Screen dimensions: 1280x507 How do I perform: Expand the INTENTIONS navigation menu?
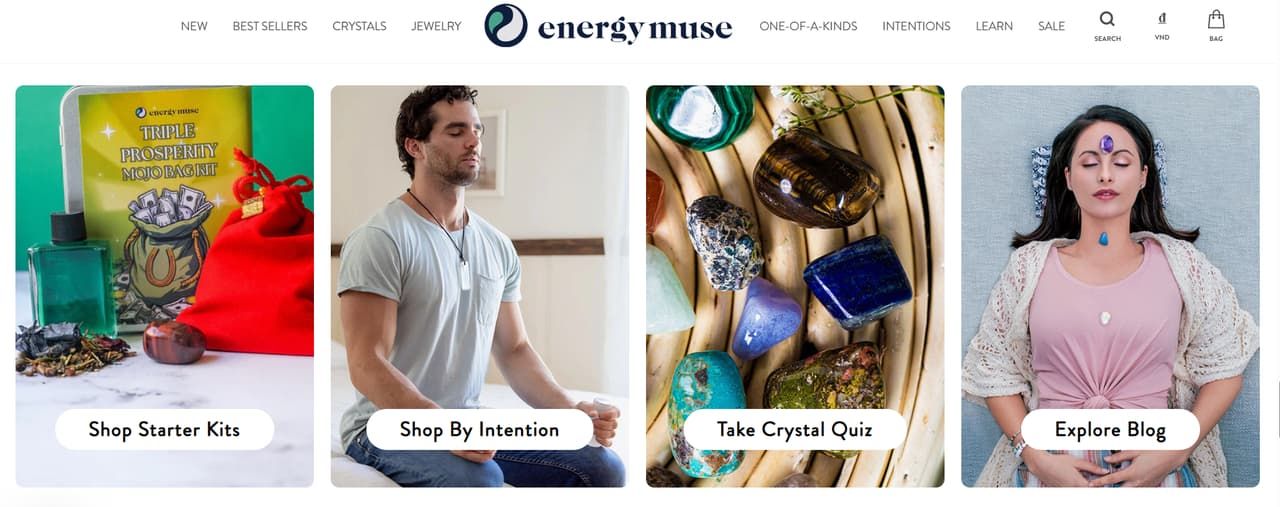click(x=916, y=26)
